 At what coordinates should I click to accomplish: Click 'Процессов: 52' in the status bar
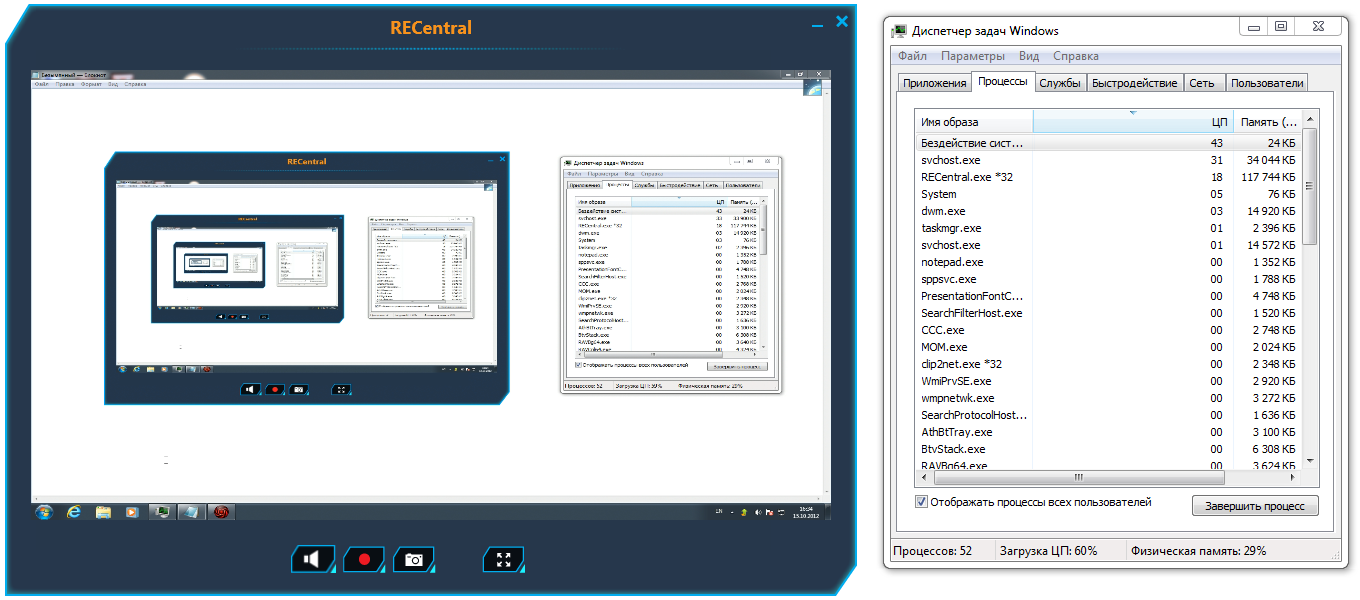click(x=932, y=551)
